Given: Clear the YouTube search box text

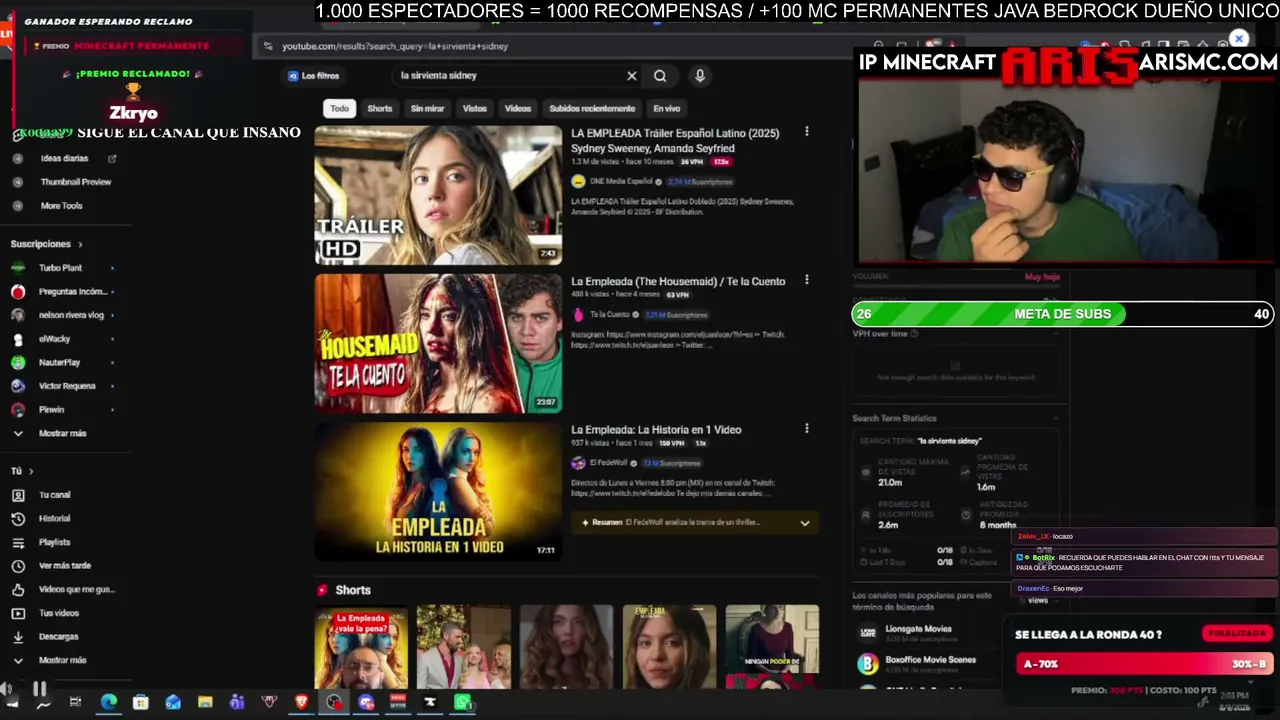Looking at the screenshot, I should tap(632, 76).
